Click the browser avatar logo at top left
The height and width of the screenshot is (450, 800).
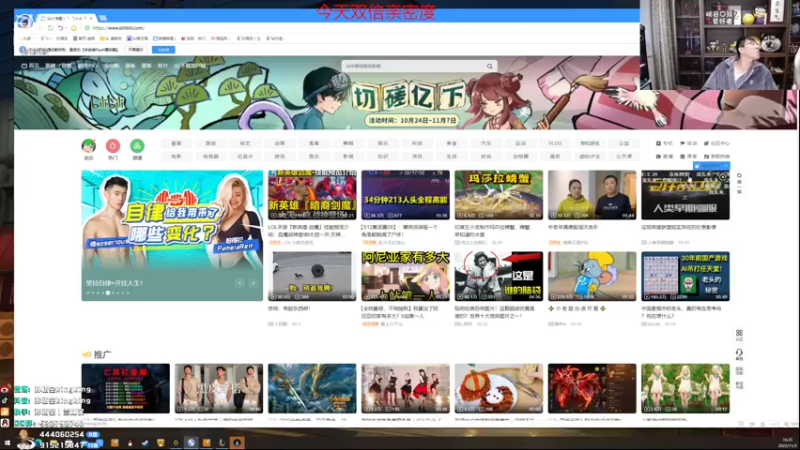(23, 22)
